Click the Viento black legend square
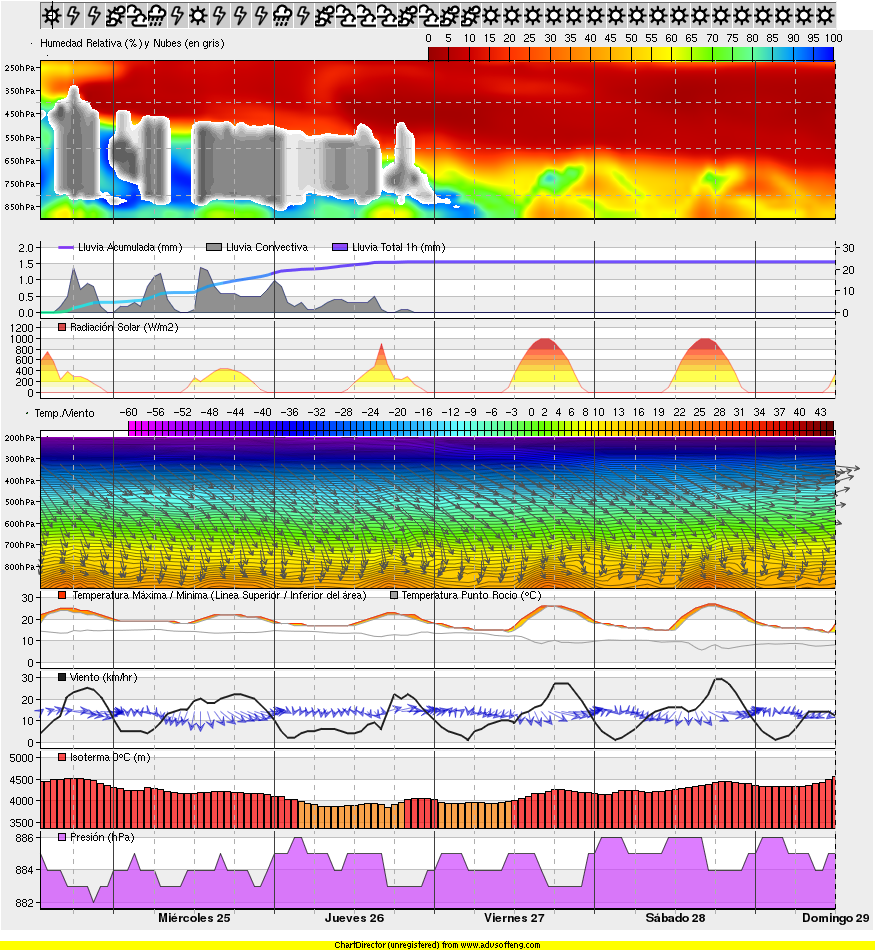This screenshot has height=950, width=875. pyautogui.click(x=62, y=677)
